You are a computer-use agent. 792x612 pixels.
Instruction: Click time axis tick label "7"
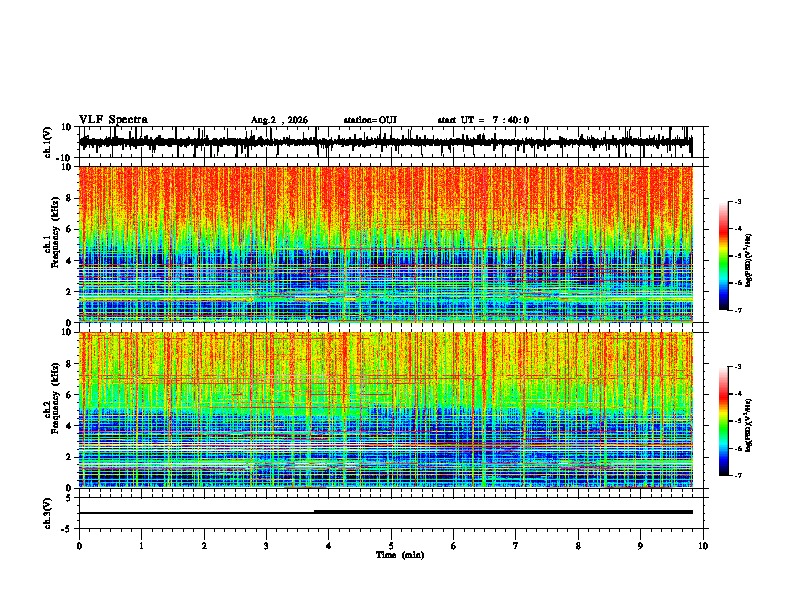click(516, 546)
